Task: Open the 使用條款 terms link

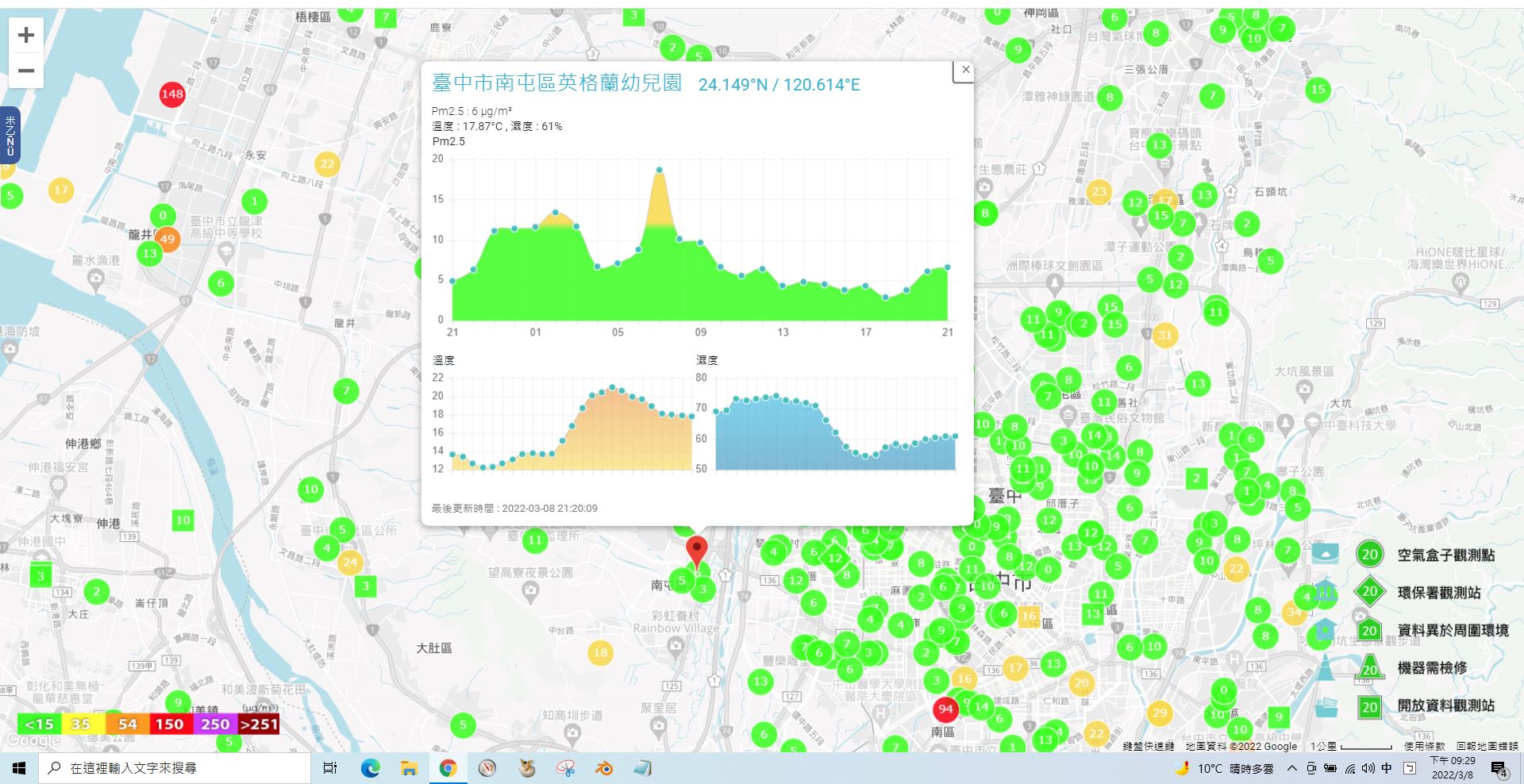Action: 1425,746
